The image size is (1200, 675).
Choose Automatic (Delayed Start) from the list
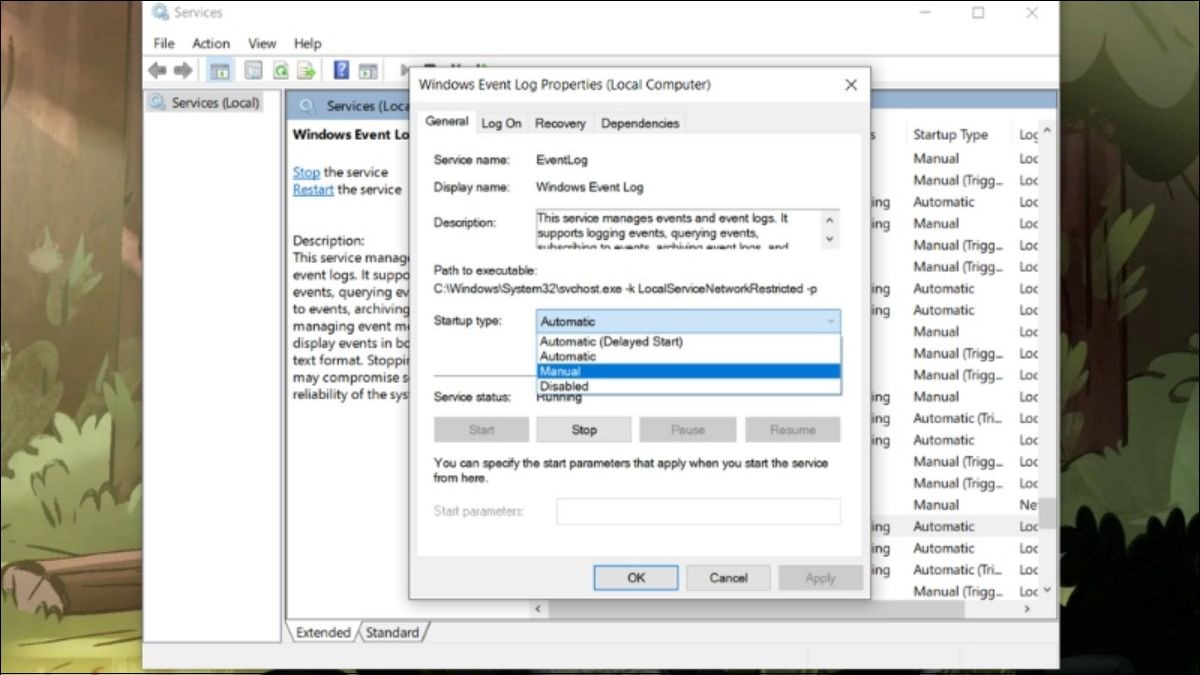[x=688, y=341]
